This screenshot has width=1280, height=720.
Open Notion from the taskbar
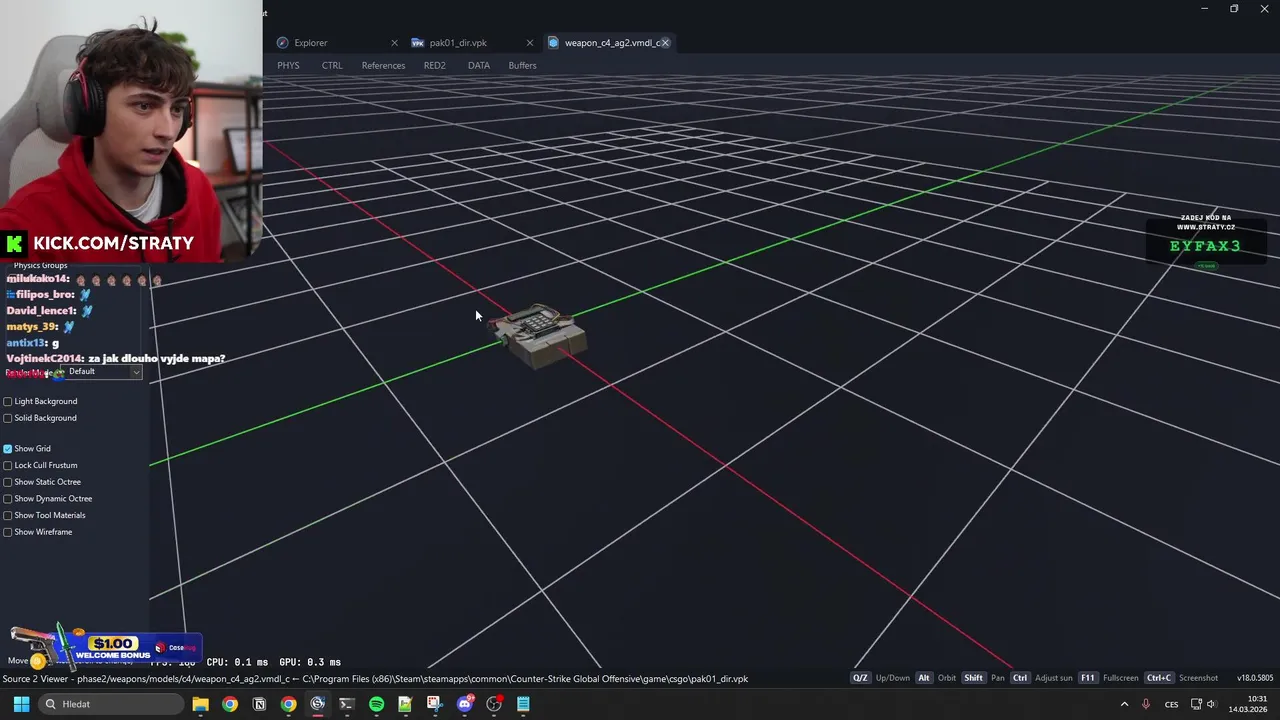pos(259,704)
